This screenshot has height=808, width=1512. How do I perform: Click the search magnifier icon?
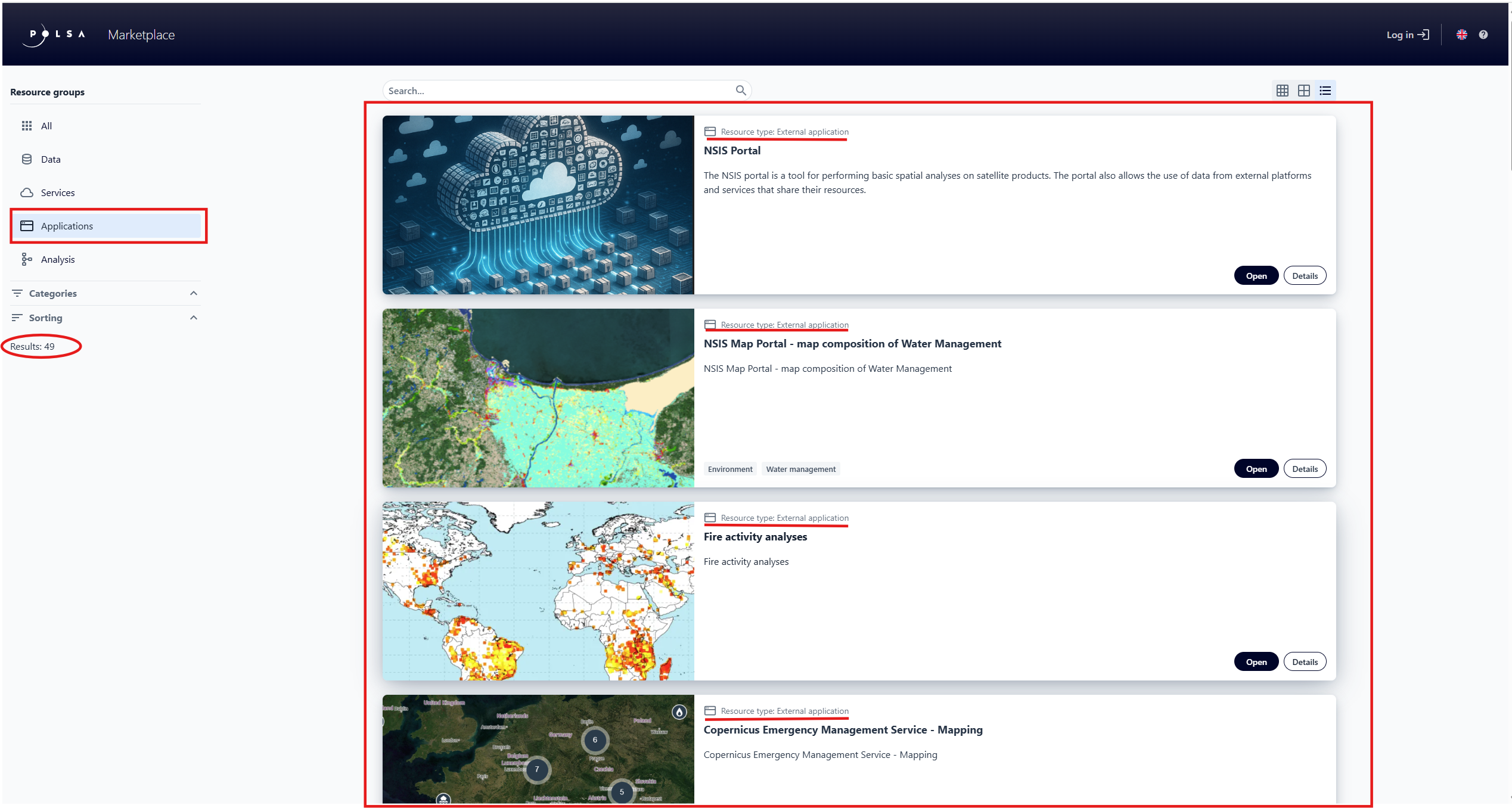tap(741, 90)
